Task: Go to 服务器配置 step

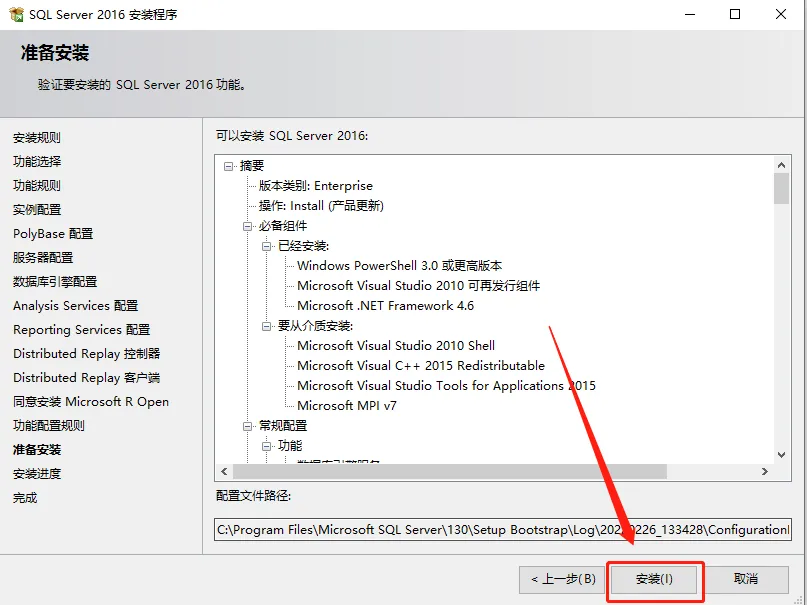Action: pos(43,258)
